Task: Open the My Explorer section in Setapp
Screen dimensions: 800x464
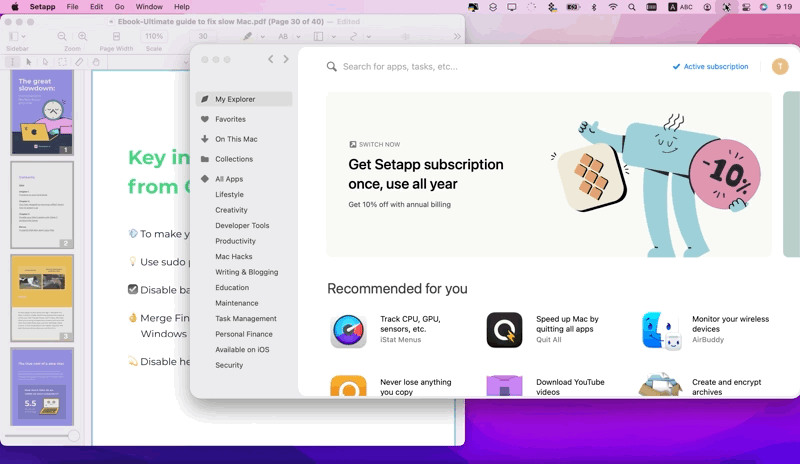Action: pos(244,99)
